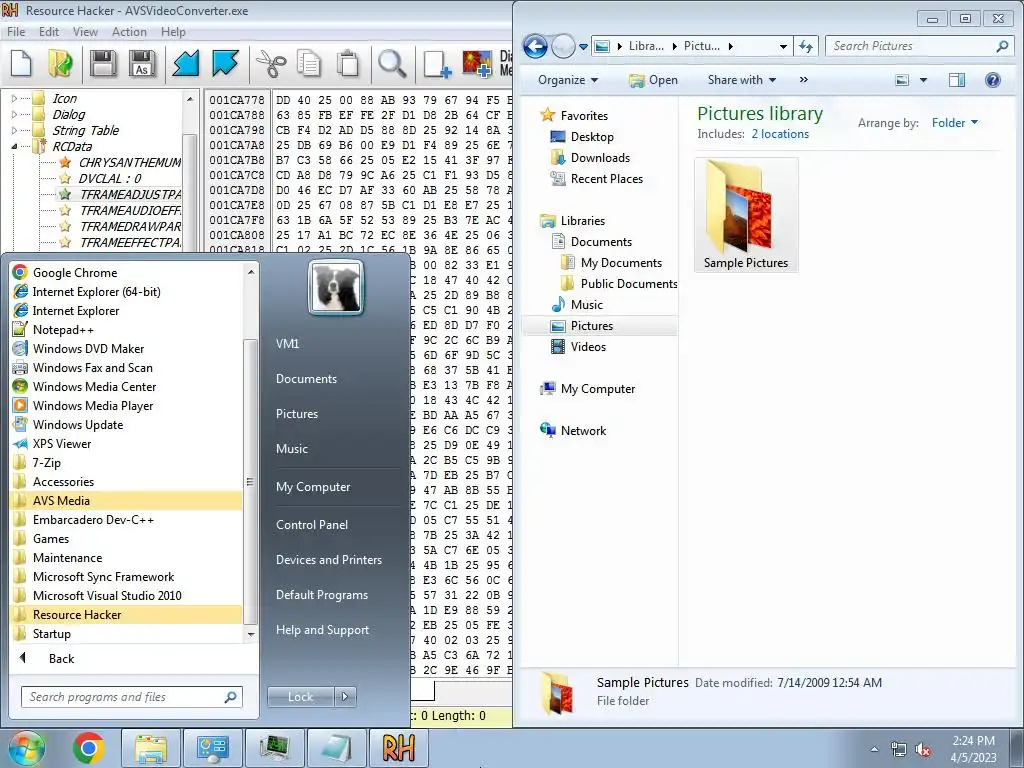The width and height of the screenshot is (1024, 768).
Task: Click the New blank script icon in Resource Hacker
Action: (22, 64)
